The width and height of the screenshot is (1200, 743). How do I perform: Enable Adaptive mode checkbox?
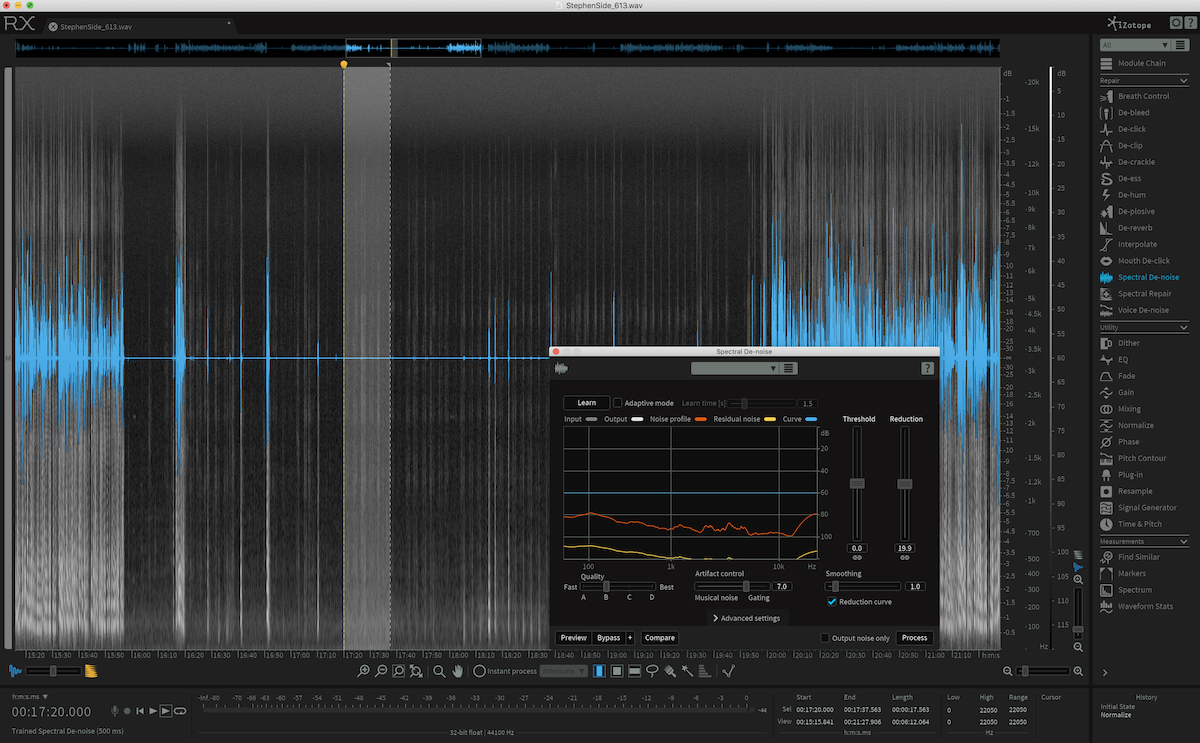[617, 403]
